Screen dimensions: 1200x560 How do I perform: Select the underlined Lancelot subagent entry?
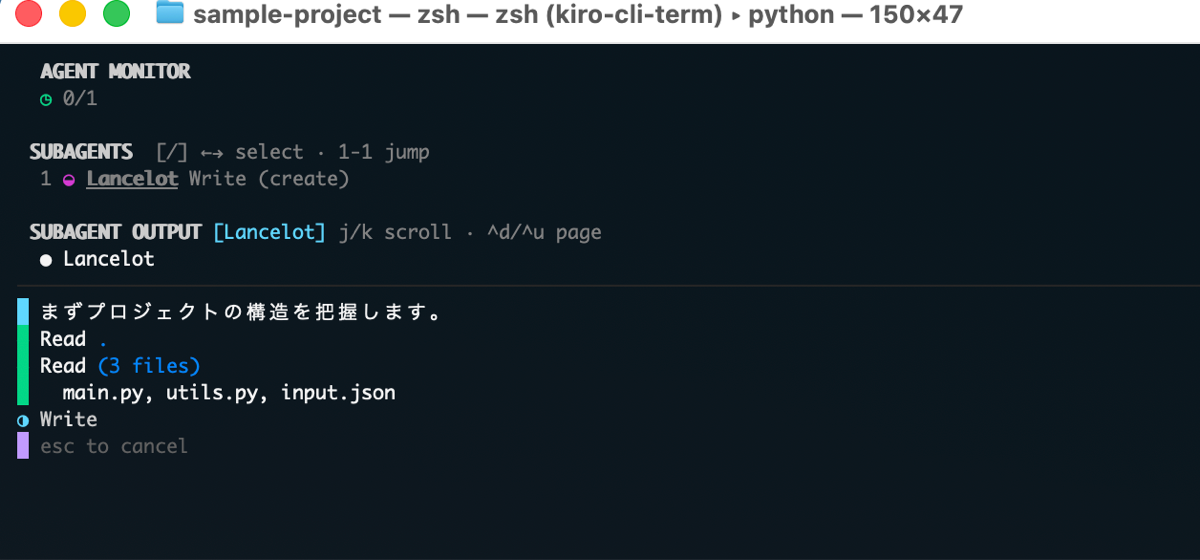132,179
